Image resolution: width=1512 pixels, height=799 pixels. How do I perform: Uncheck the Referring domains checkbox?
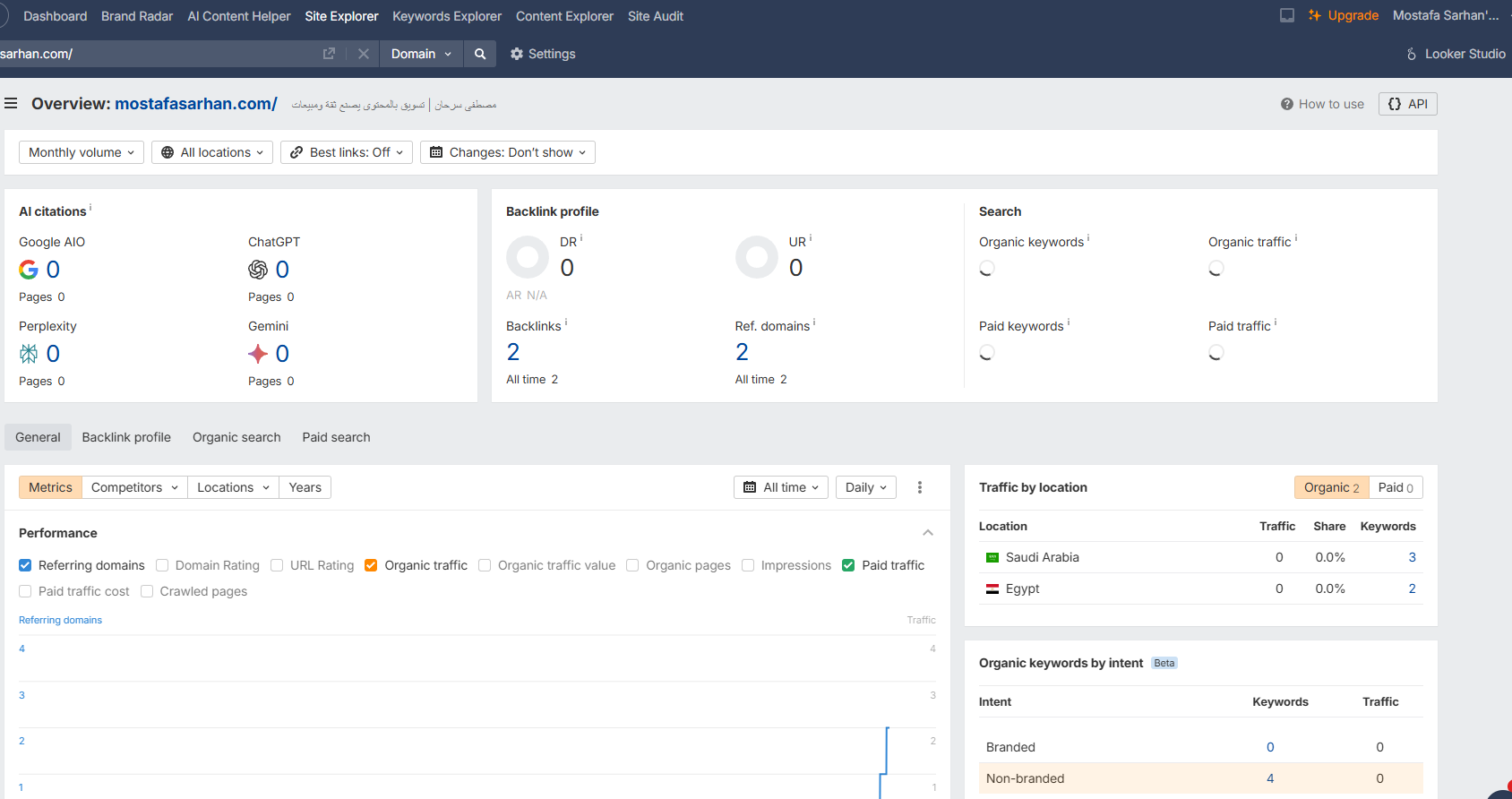point(25,565)
